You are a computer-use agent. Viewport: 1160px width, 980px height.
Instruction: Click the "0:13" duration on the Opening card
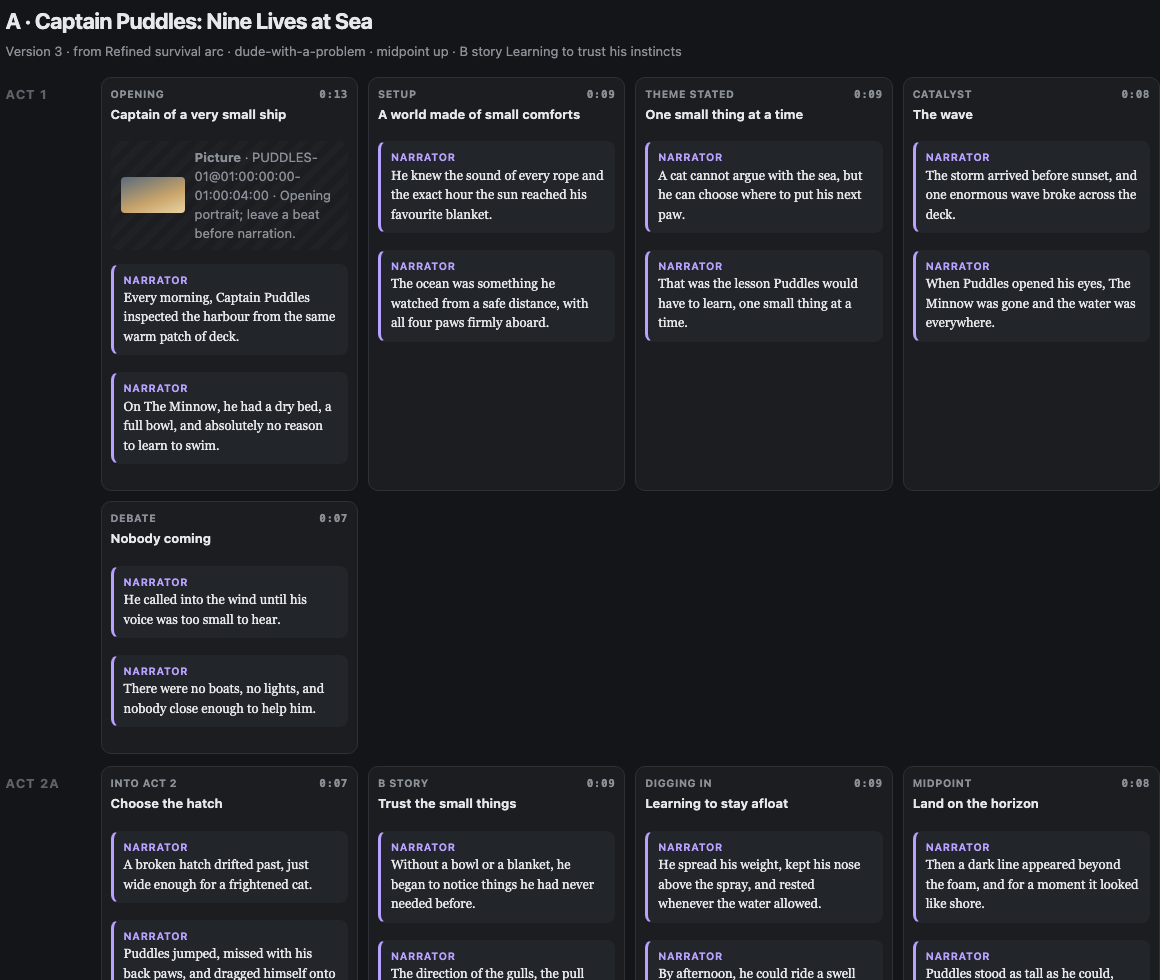click(x=333, y=95)
